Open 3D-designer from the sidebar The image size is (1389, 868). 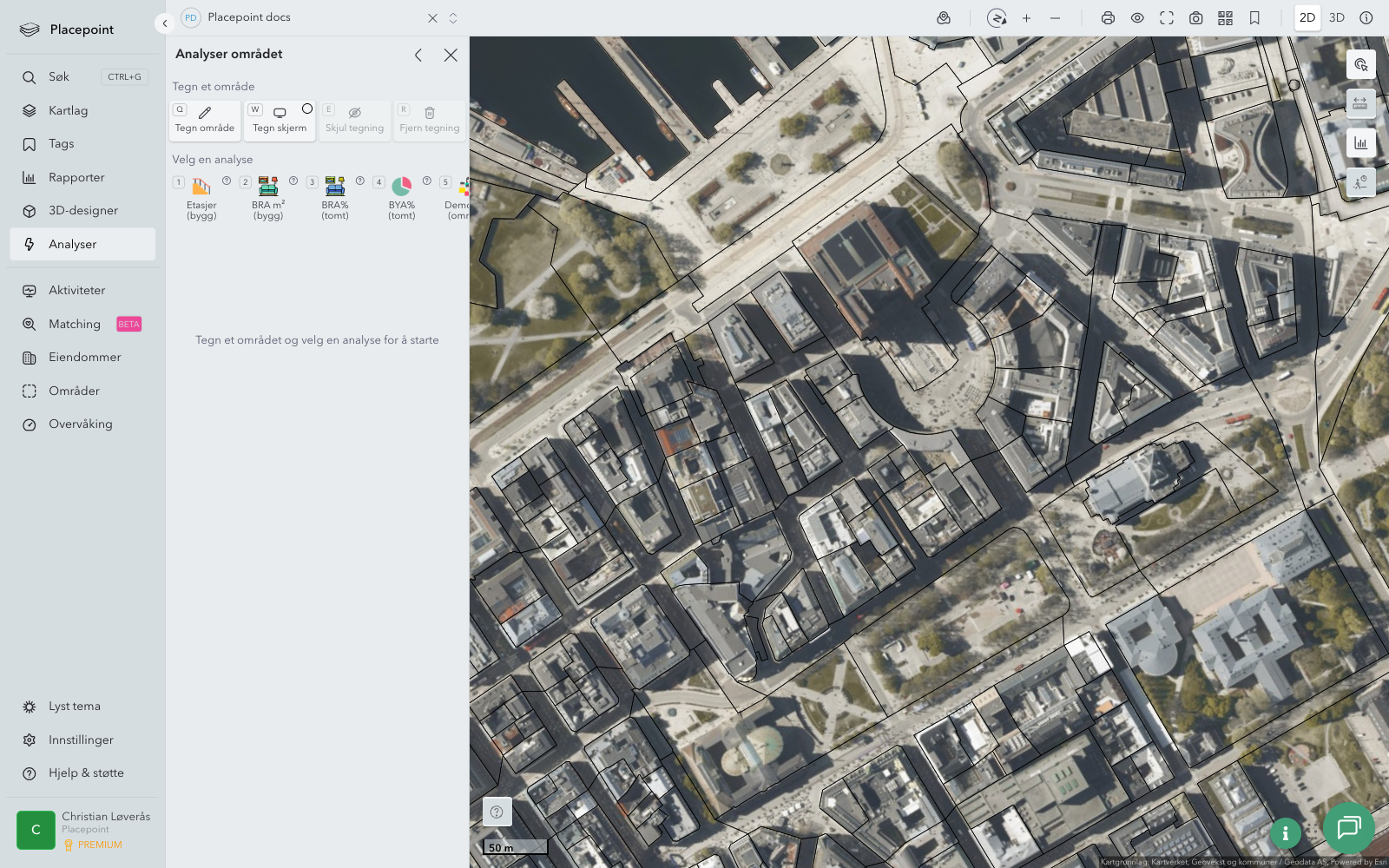pyautogui.click(x=82, y=211)
